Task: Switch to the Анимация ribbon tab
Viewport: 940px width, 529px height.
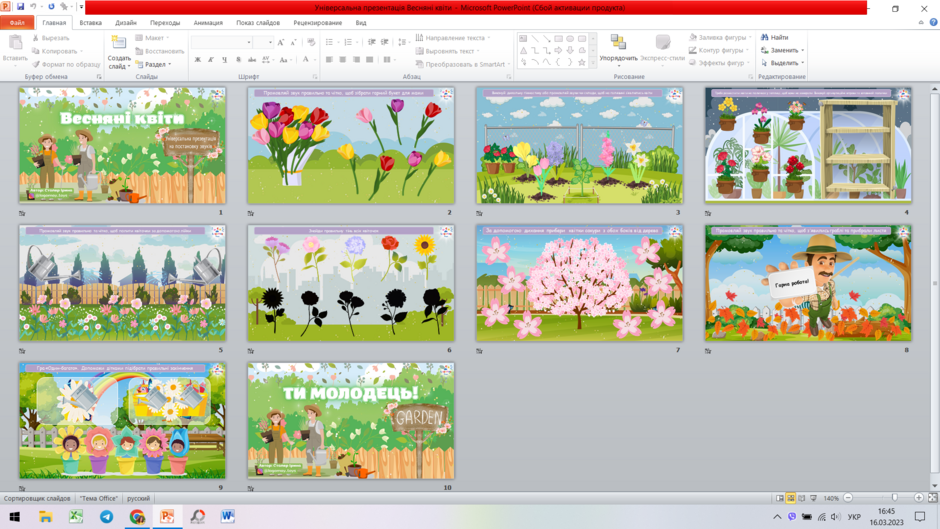Action: point(208,23)
